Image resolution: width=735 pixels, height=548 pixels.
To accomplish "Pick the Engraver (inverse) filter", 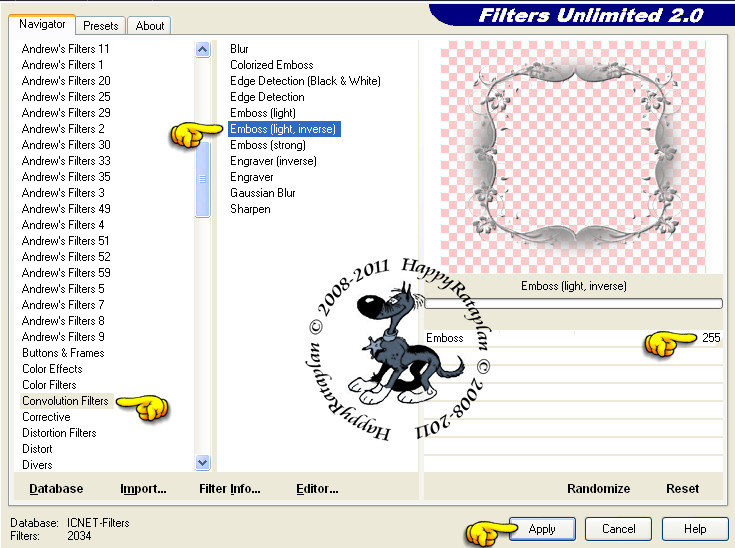I will [273, 161].
